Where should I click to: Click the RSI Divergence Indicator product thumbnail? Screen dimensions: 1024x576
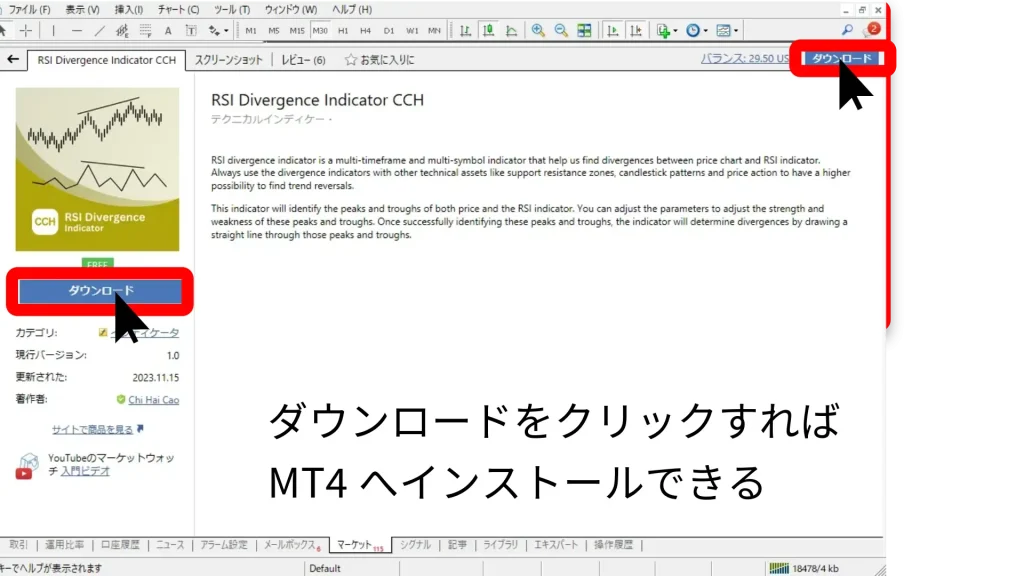pyautogui.click(x=97, y=169)
